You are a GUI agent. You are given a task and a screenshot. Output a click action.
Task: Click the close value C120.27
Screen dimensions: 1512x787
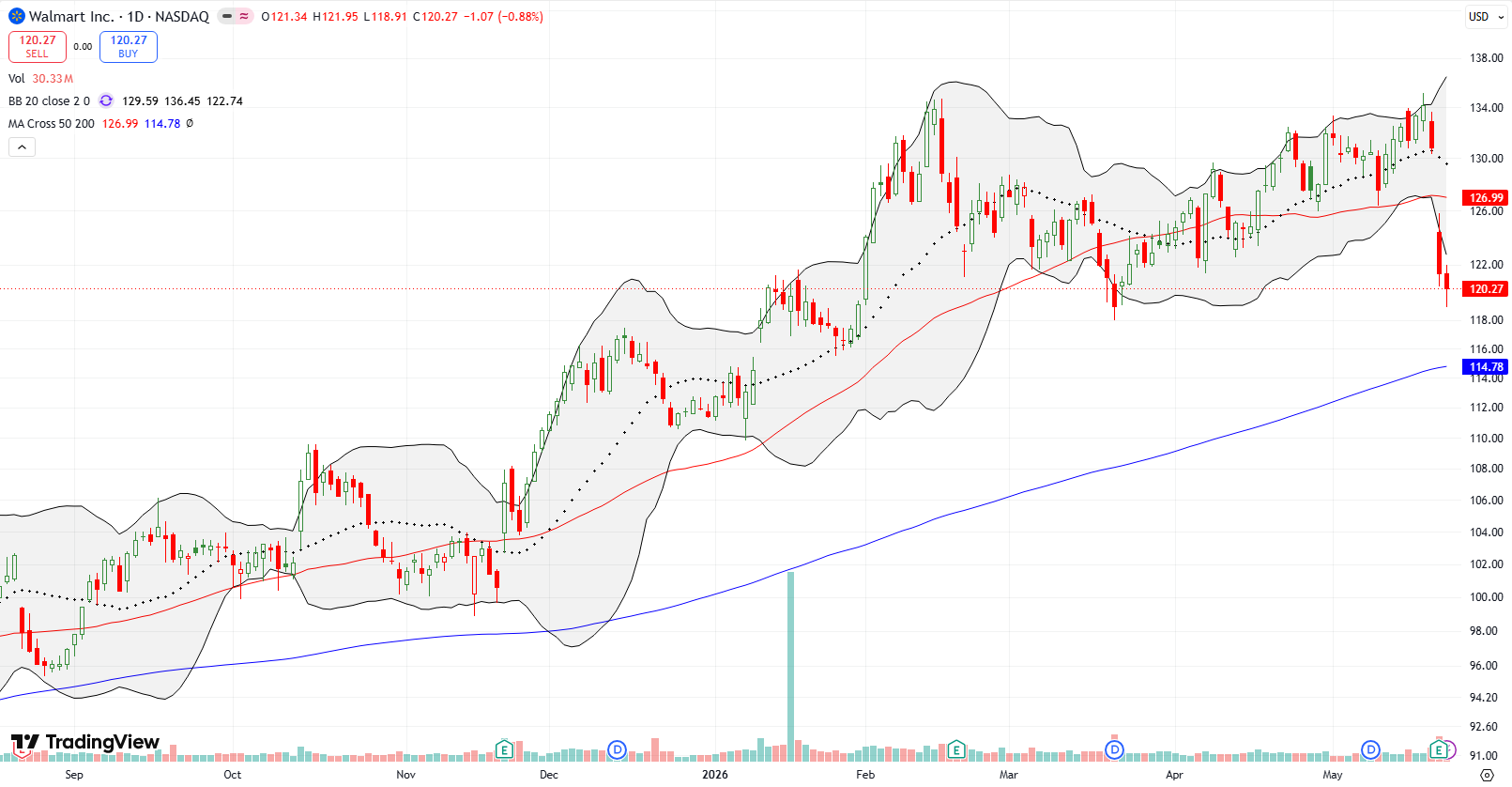pos(435,17)
